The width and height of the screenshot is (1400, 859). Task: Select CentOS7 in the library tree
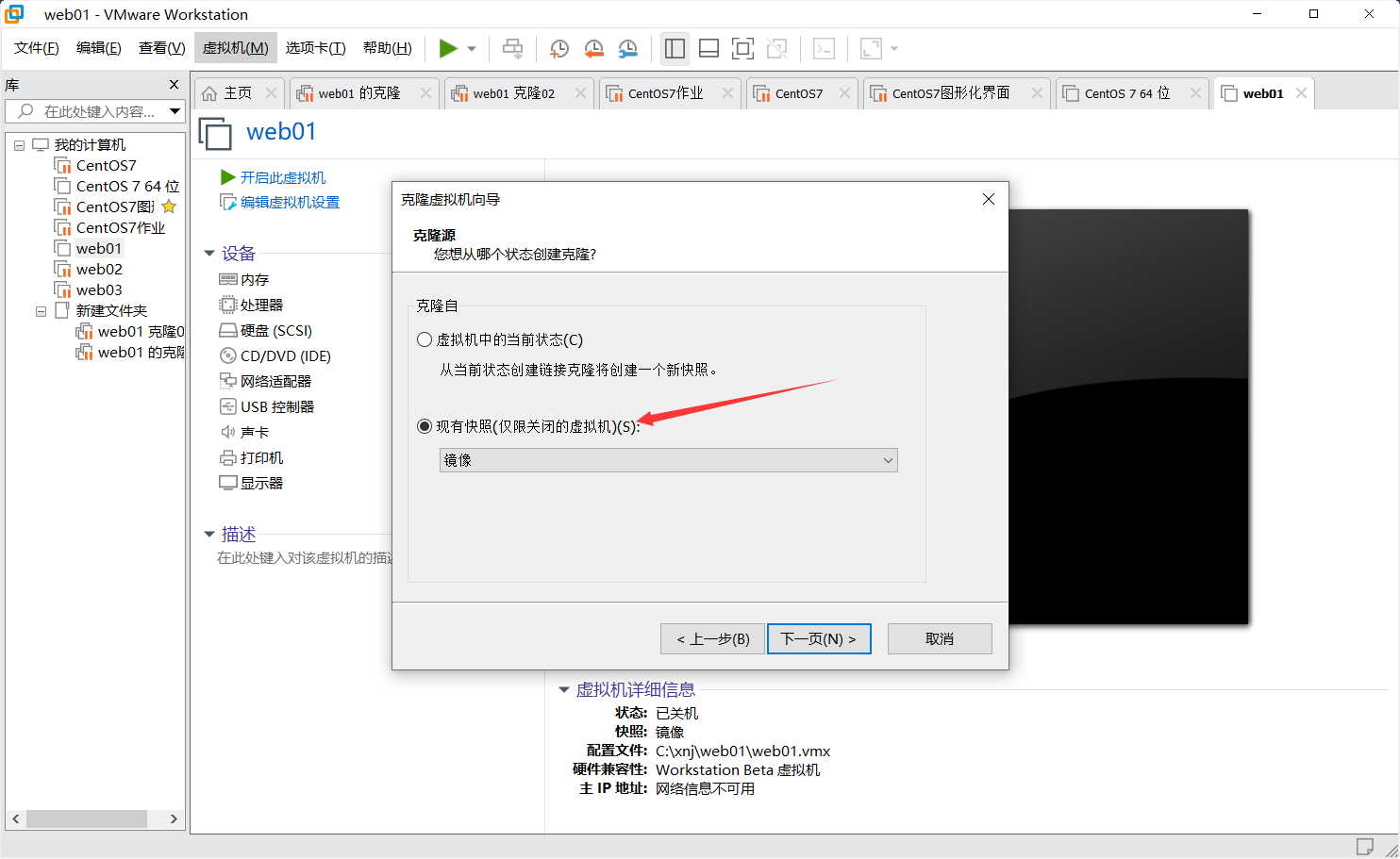click(106, 166)
